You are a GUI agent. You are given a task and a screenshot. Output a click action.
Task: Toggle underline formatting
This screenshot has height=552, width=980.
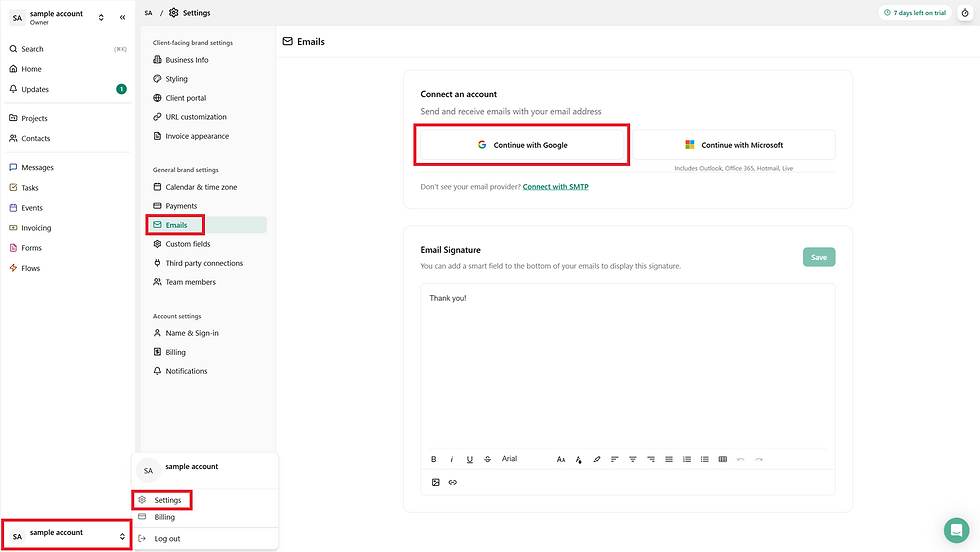[470, 459]
